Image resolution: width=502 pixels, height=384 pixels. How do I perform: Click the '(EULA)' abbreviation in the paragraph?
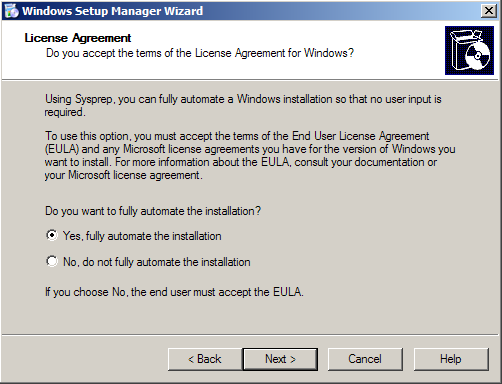coord(62,149)
